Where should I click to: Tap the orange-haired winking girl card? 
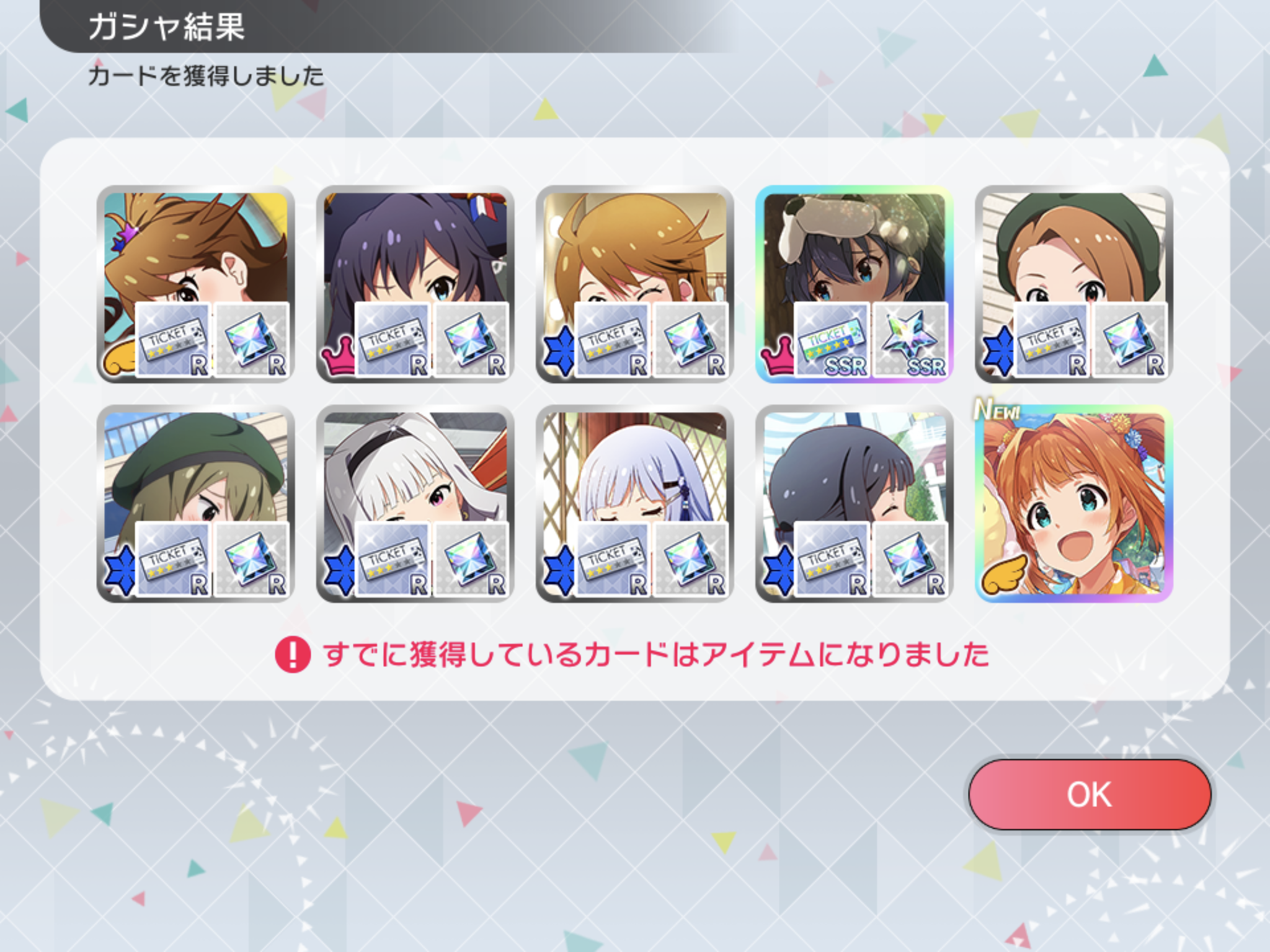tap(634, 284)
